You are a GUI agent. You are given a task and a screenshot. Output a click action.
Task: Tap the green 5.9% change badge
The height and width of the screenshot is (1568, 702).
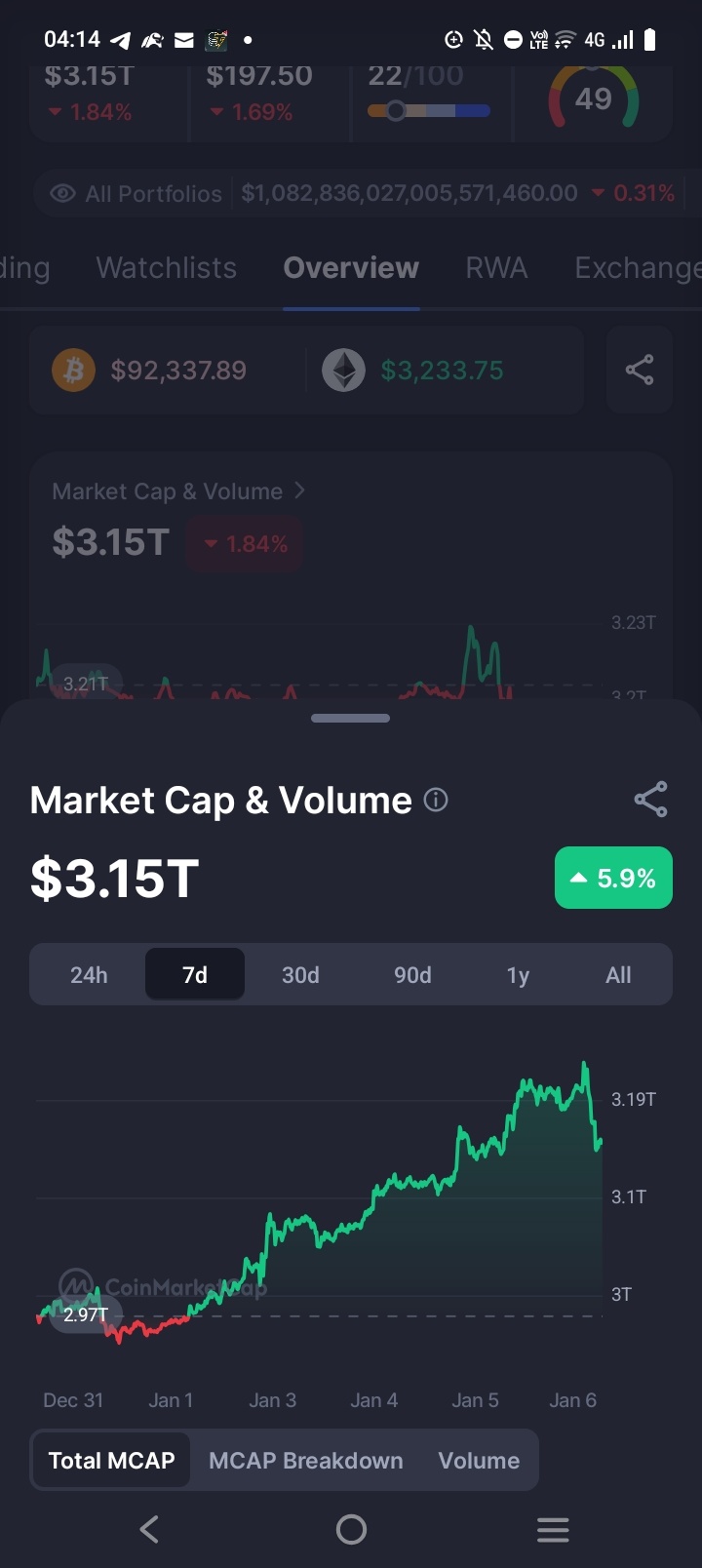(613, 878)
